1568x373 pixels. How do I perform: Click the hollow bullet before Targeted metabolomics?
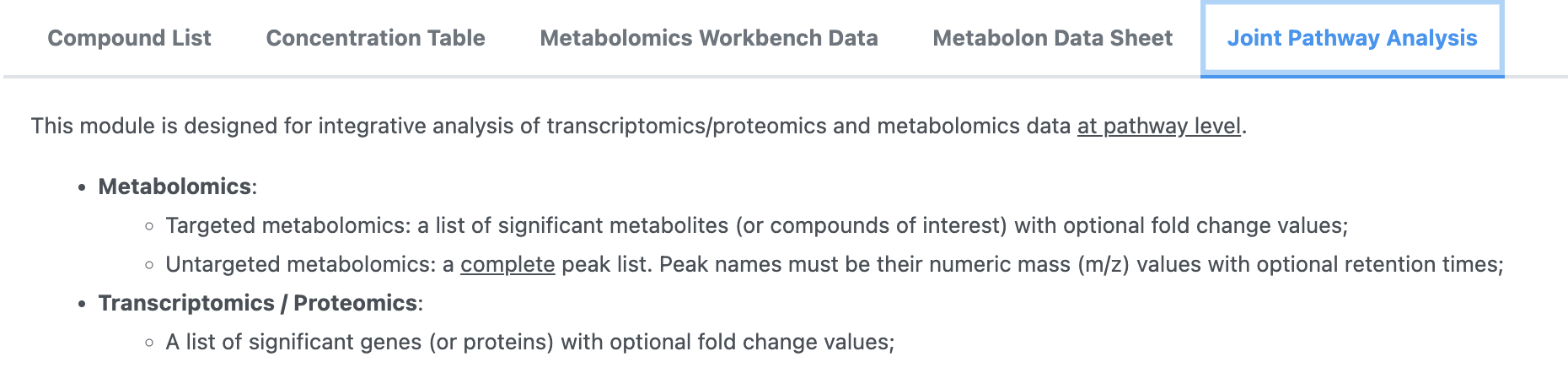pos(149,226)
